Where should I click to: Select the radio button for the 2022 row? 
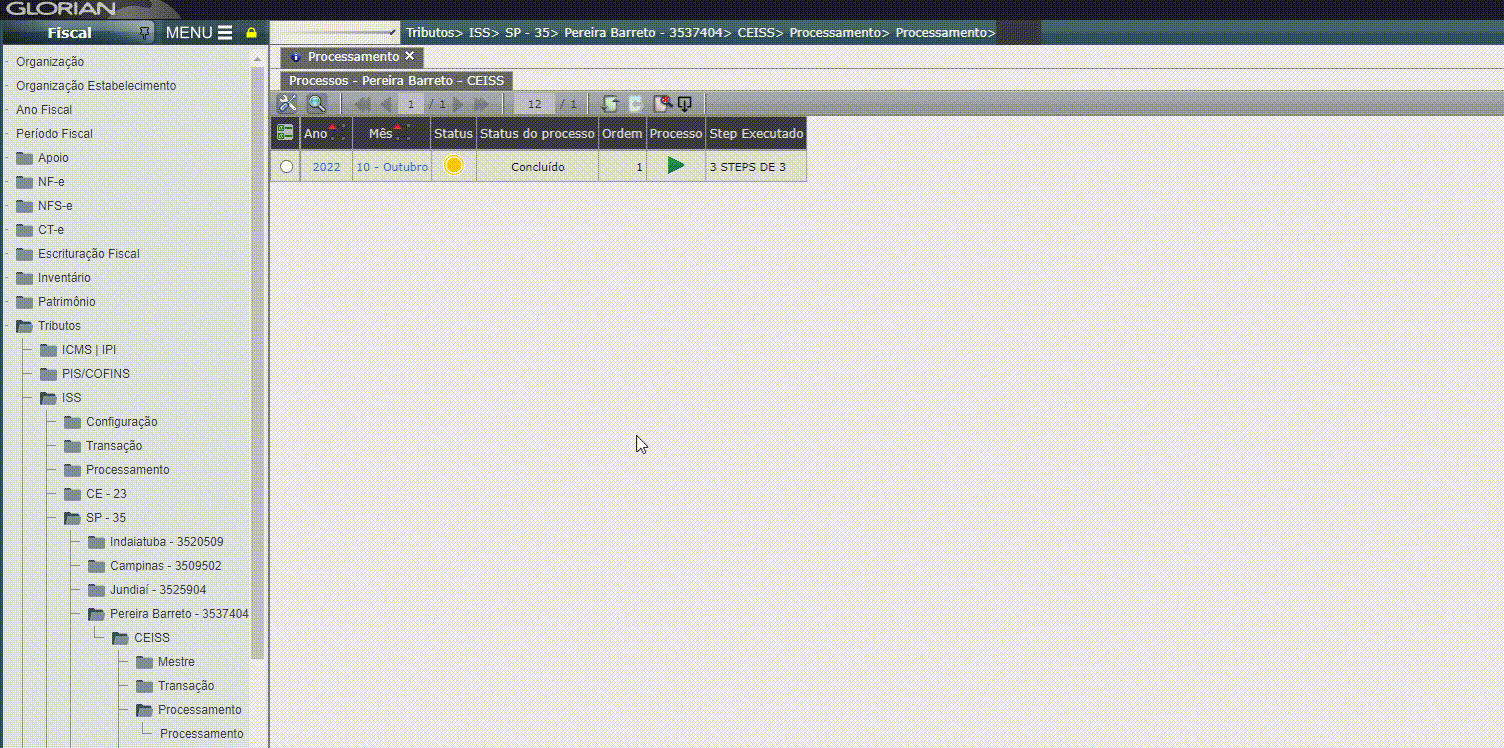pyautogui.click(x=287, y=167)
